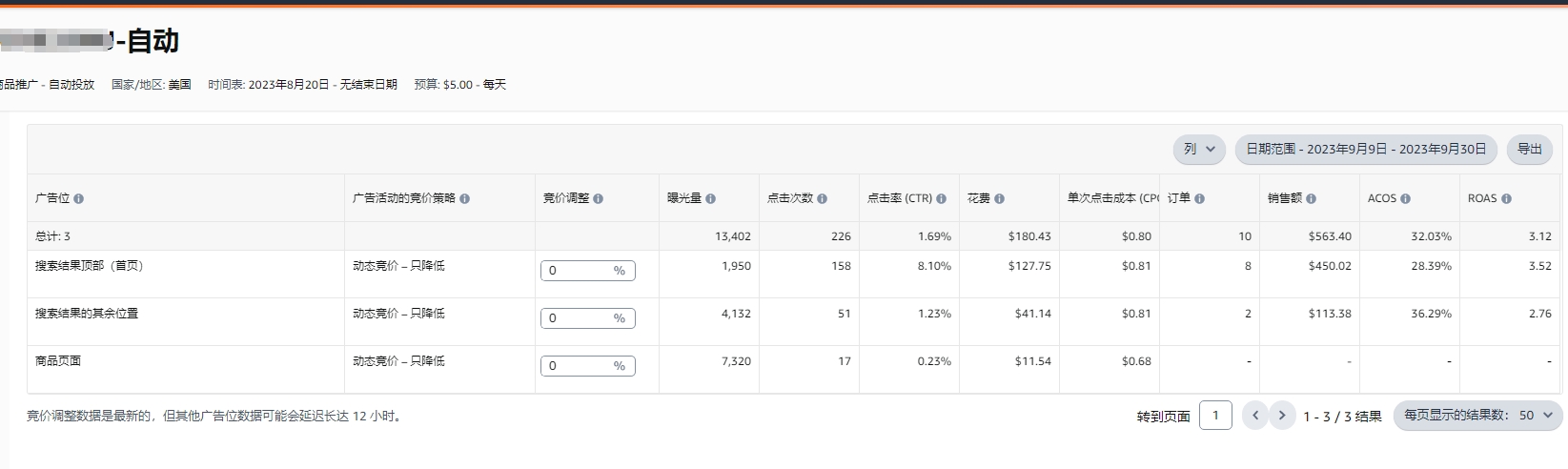
Task: Click info icon beside 竞价调整 header
Action: 599,199
